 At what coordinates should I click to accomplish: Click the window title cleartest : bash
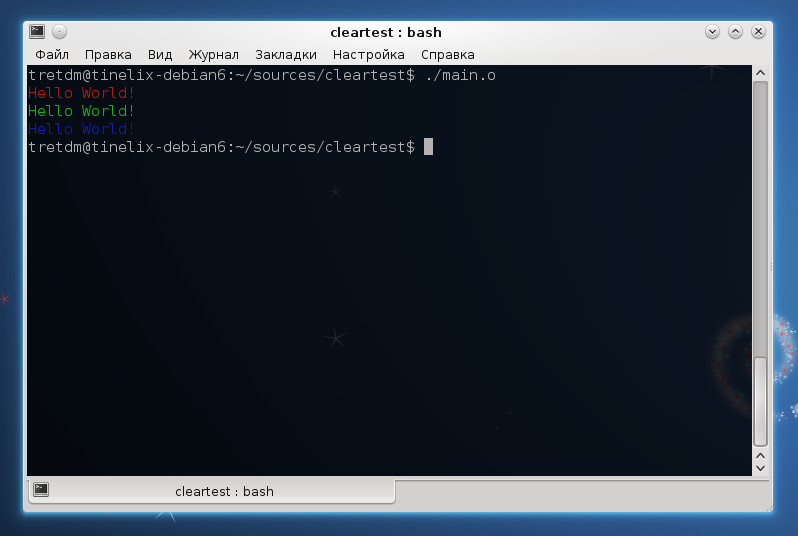pyautogui.click(x=386, y=32)
